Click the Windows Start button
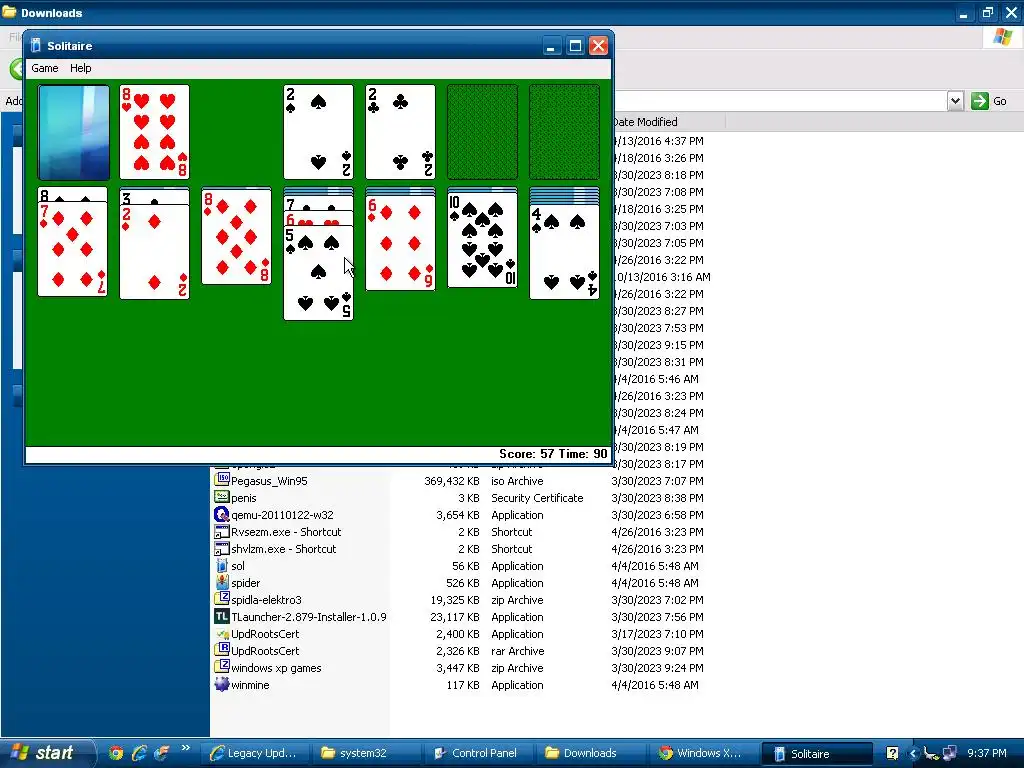 tap(47, 753)
